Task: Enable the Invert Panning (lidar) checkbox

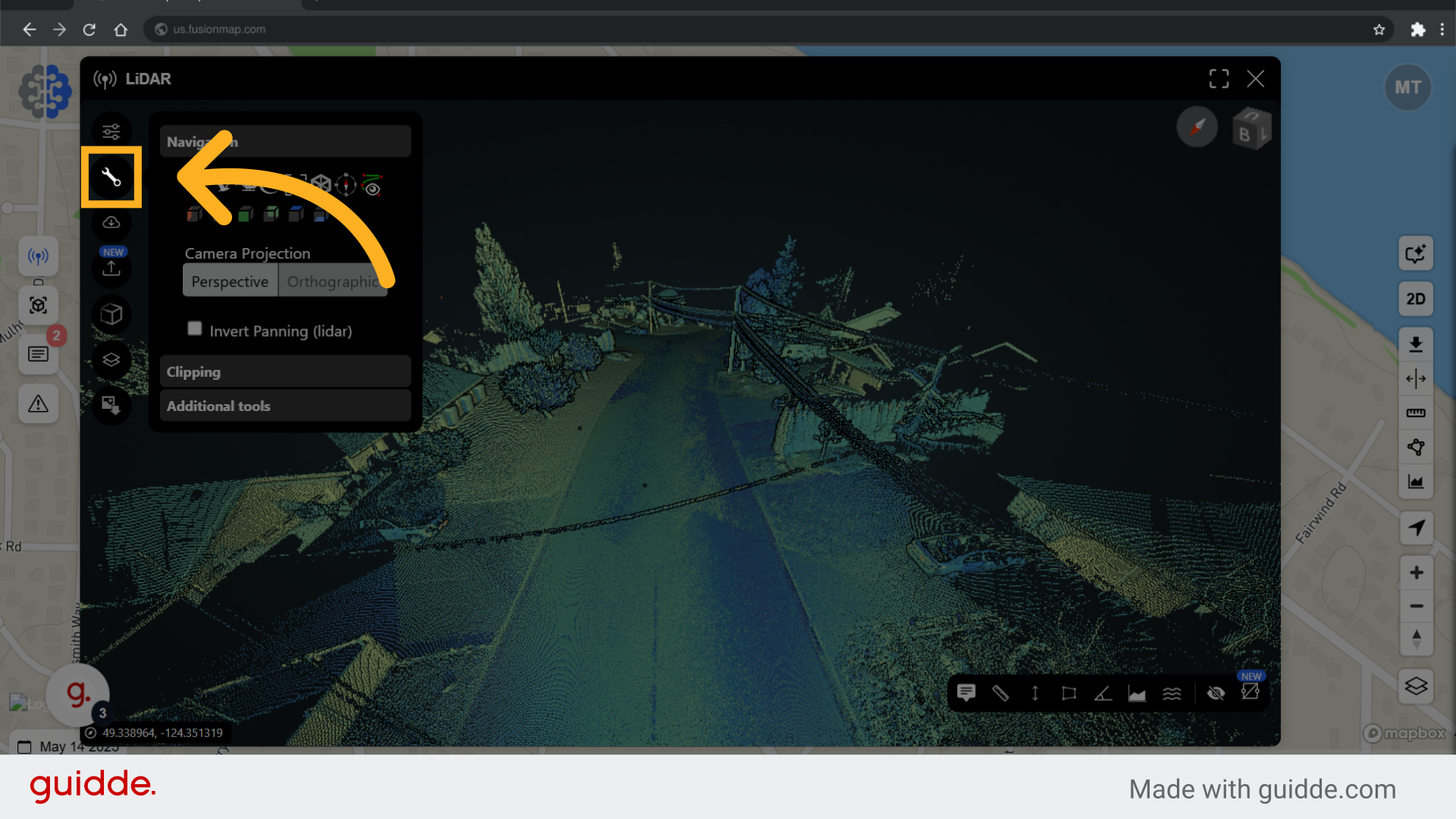Action: tap(195, 328)
